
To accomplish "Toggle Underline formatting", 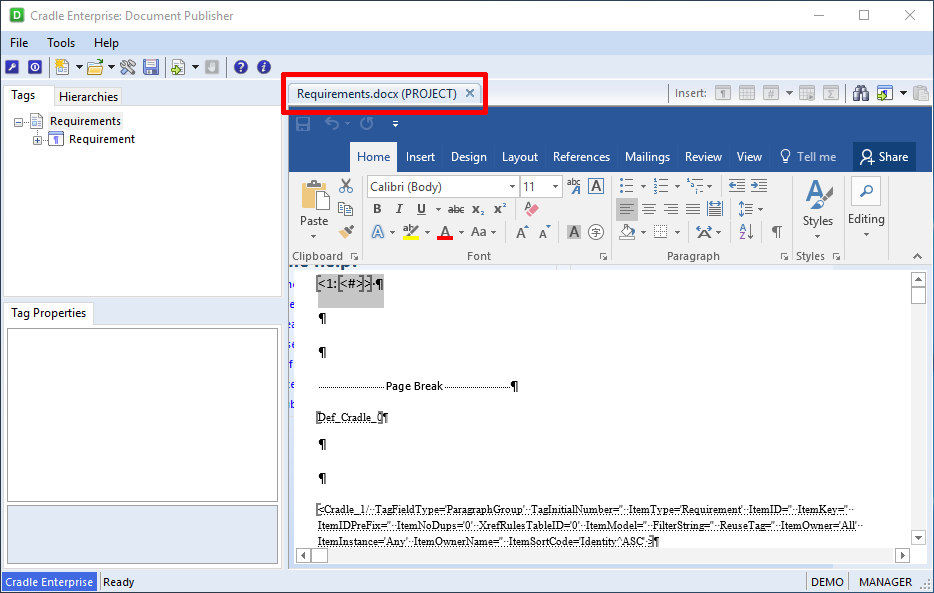I will (x=421, y=209).
